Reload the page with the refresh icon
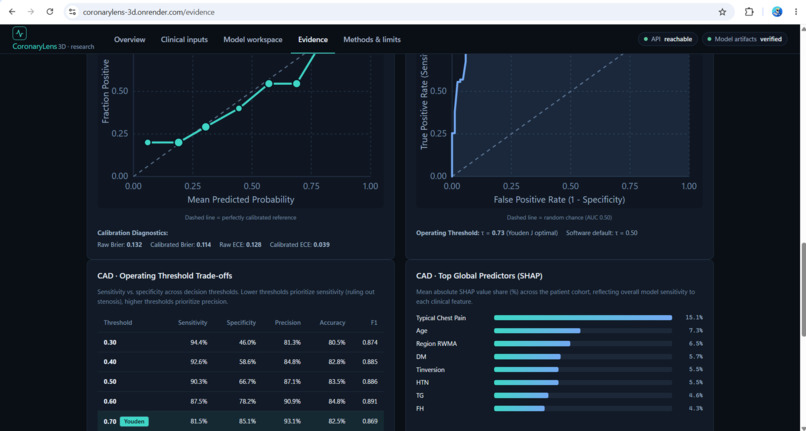This screenshot has width=806, height=431. pyautogui.click(x=50, y=12)
